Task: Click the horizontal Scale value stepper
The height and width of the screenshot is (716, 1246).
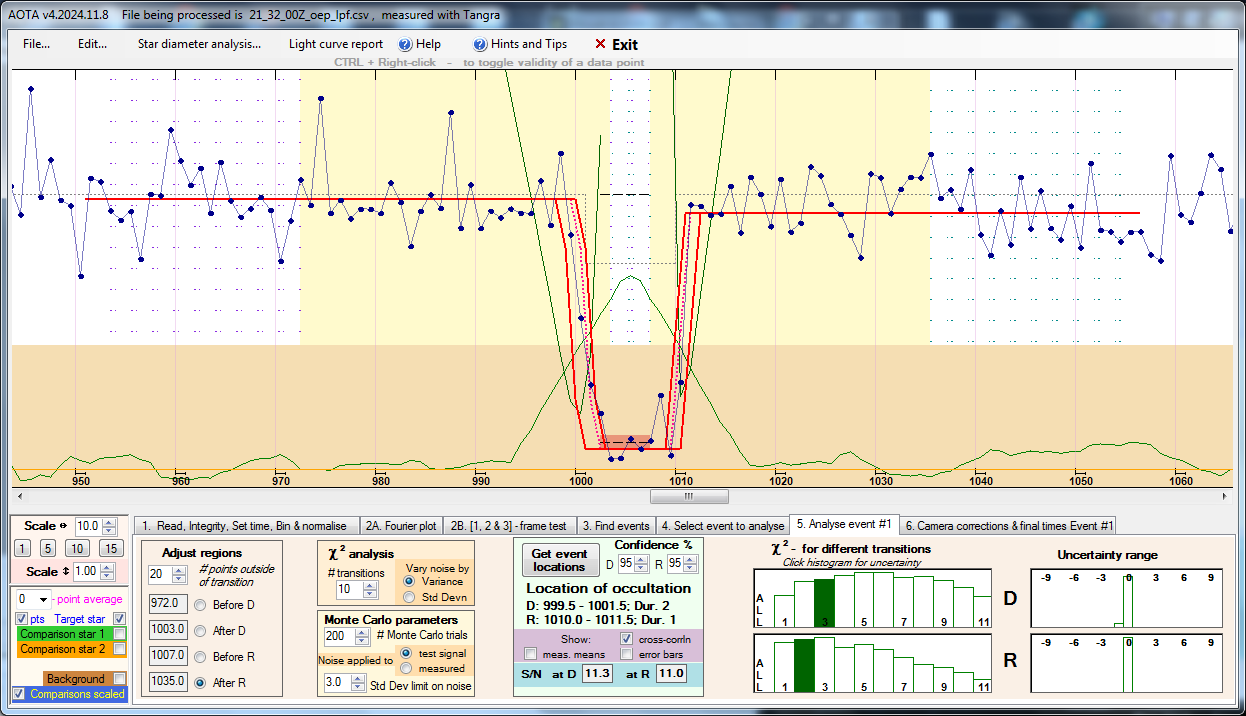Action: (110, 526)
